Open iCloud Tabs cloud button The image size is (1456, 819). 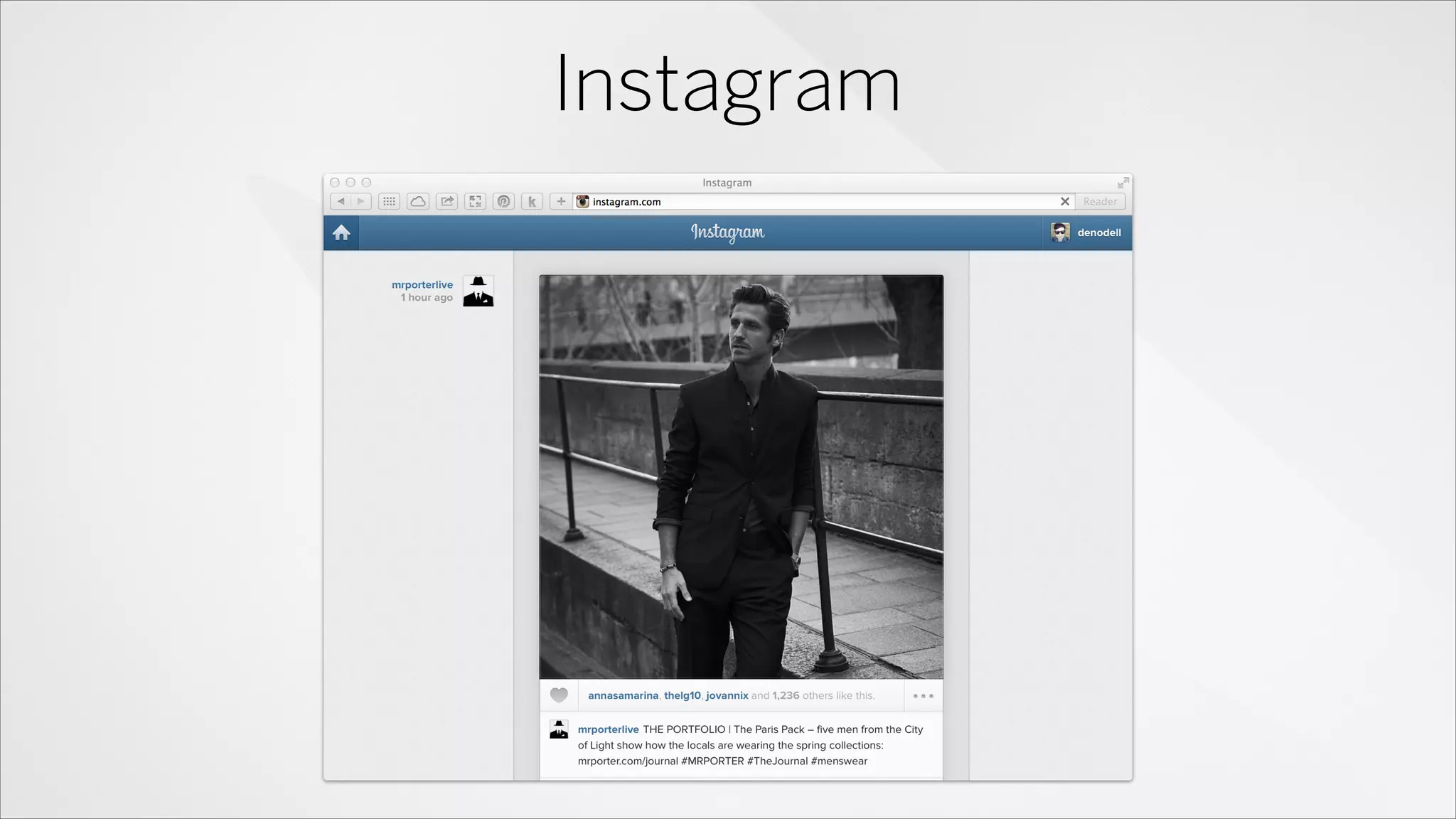click(x=418, y=201)
